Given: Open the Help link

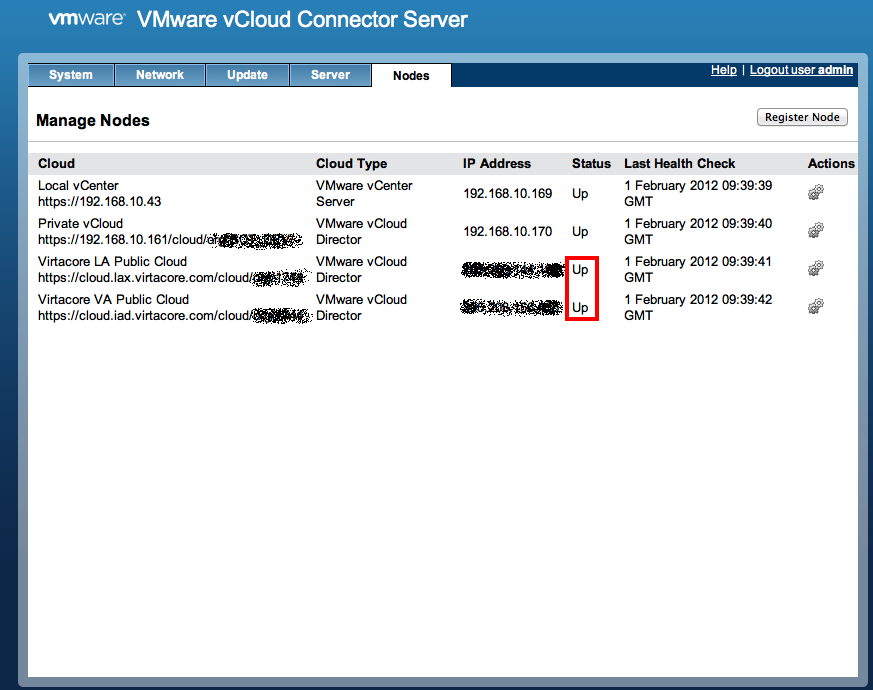Looking at the screenshot, I should [x=724, y=70].
